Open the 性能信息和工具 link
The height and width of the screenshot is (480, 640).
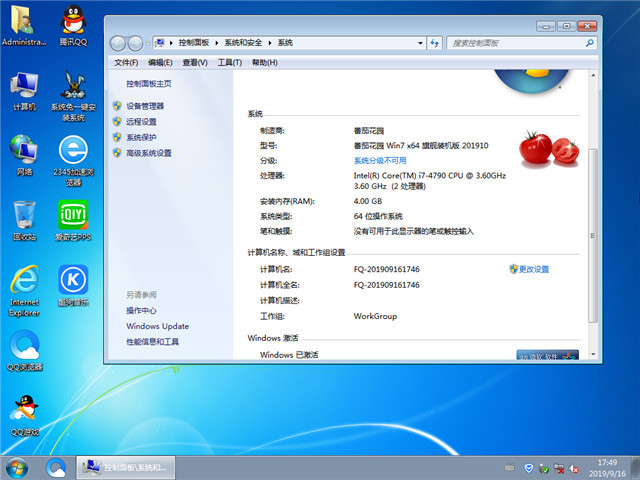click(x=153, y=342)
